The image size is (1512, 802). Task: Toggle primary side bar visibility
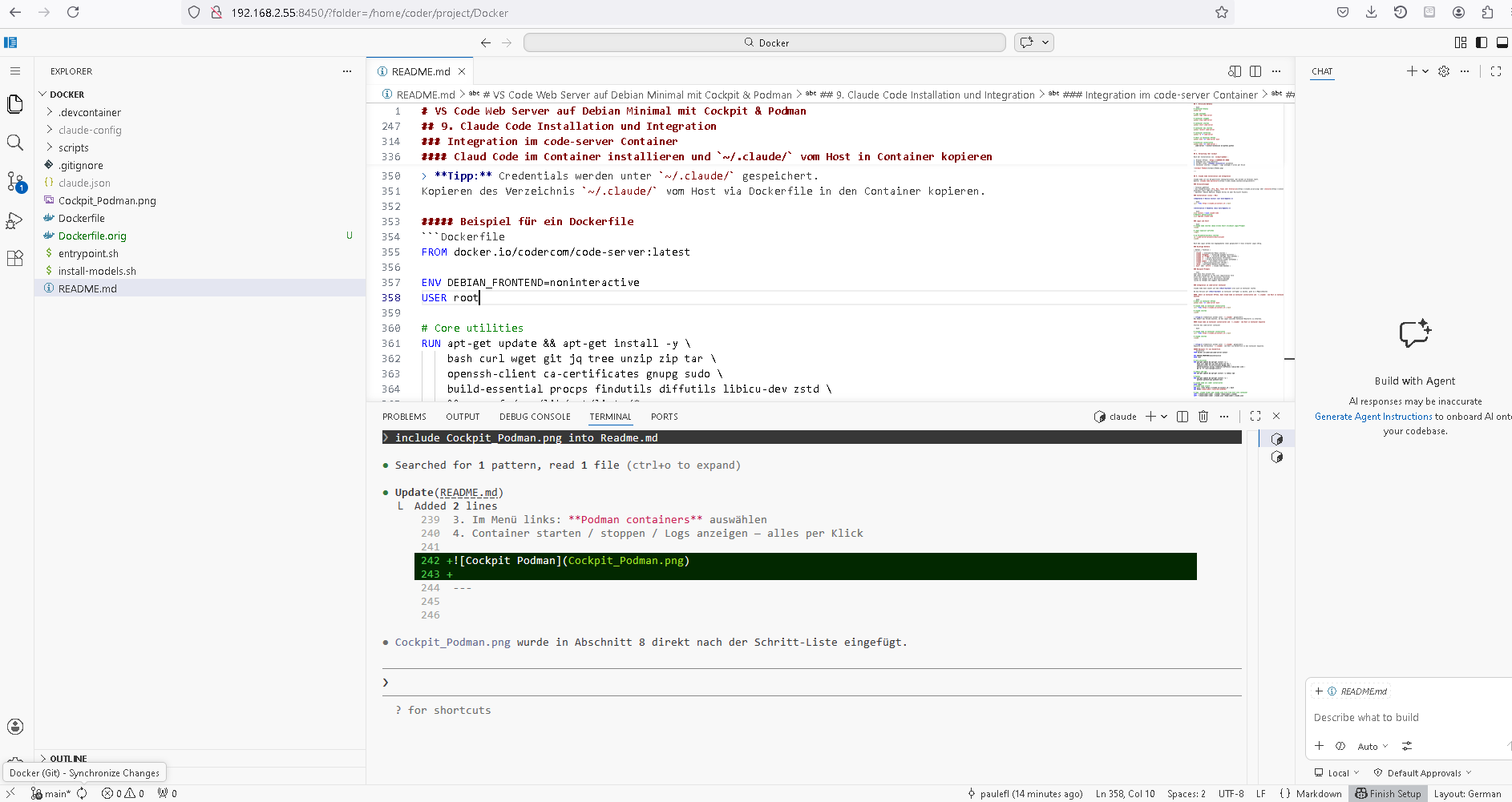pos(1482,42)
